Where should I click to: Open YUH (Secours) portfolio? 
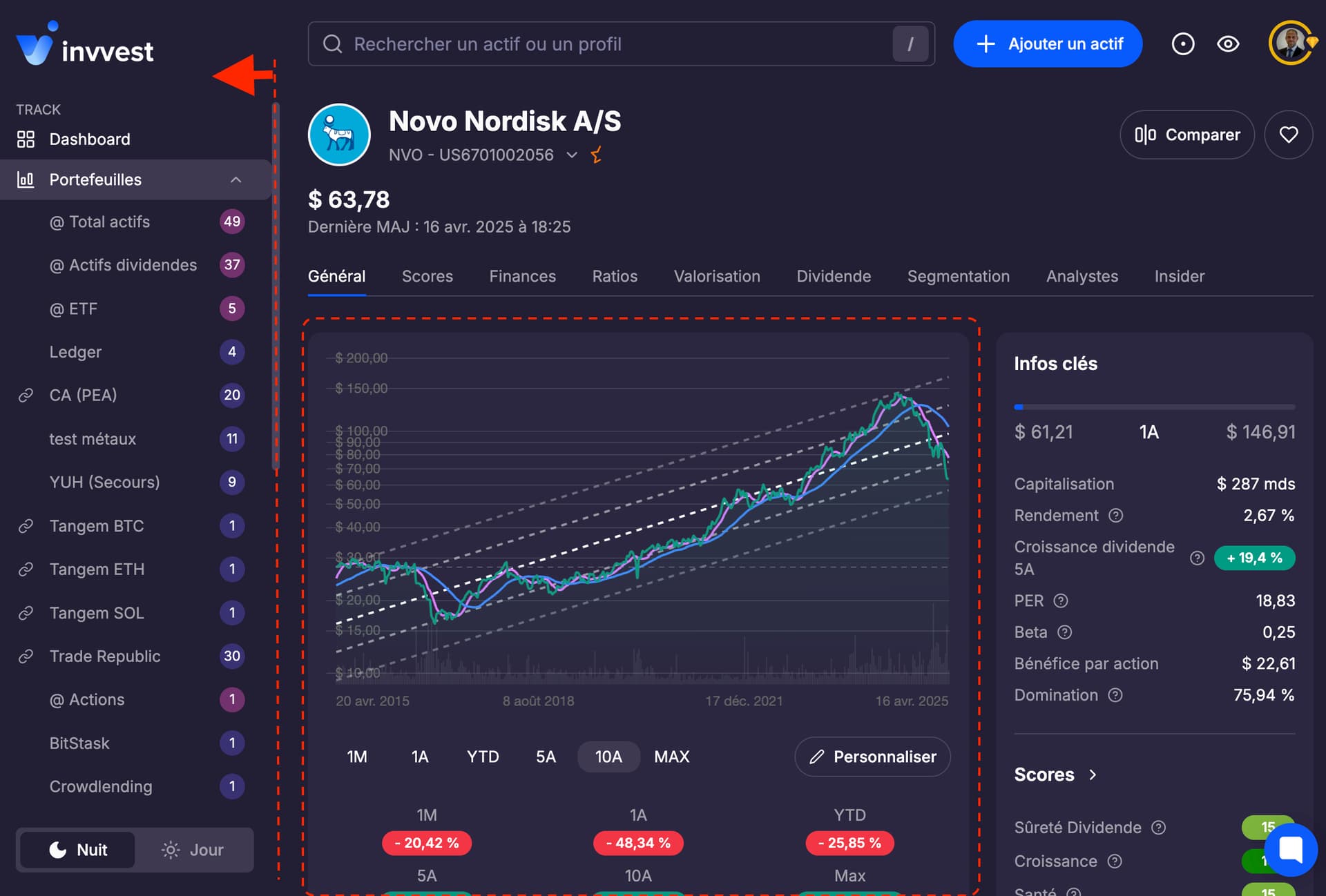coord(135,483)
